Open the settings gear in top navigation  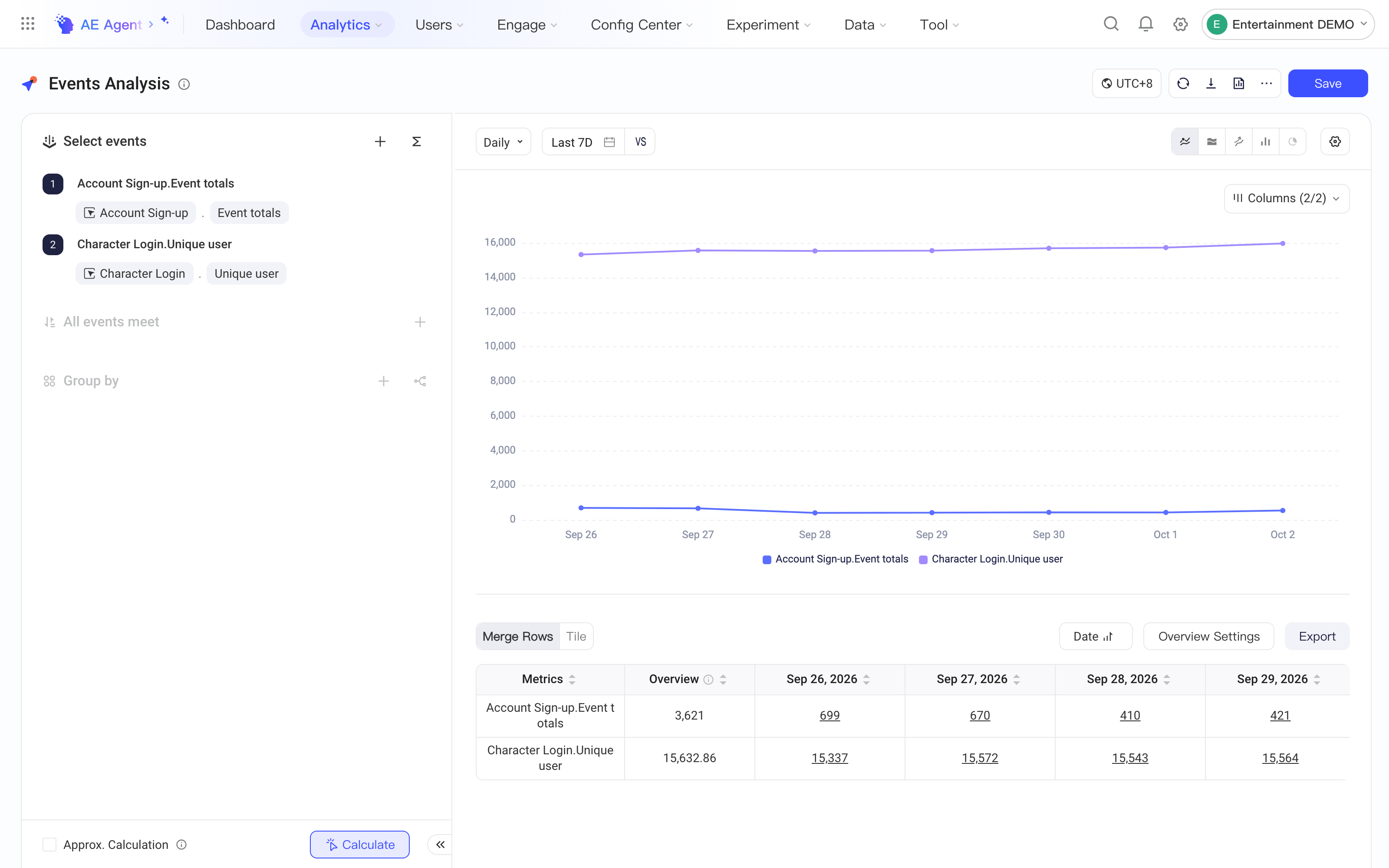[x=1180, y=24]
